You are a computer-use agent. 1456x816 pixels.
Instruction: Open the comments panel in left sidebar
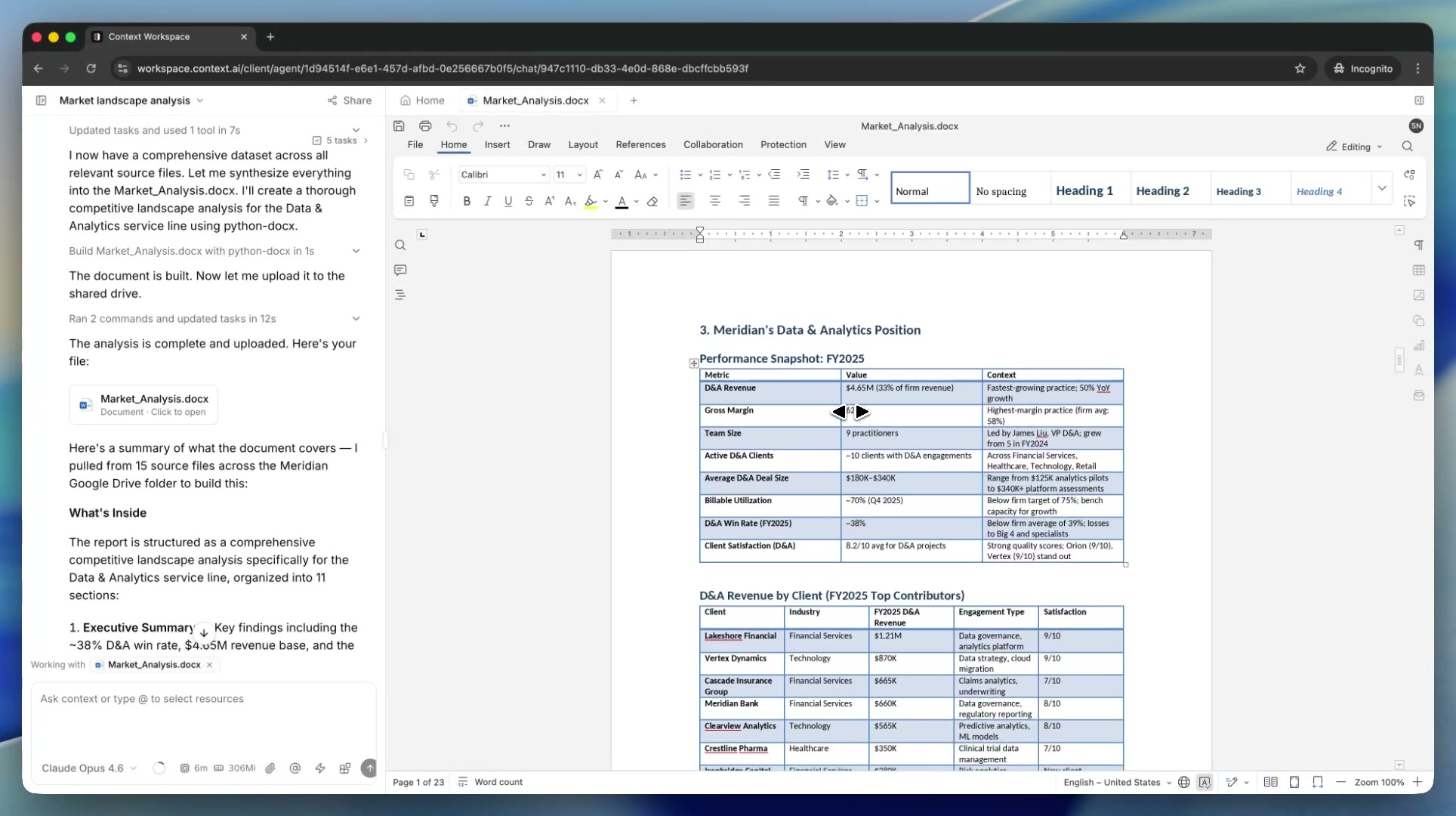pos(400,270)
